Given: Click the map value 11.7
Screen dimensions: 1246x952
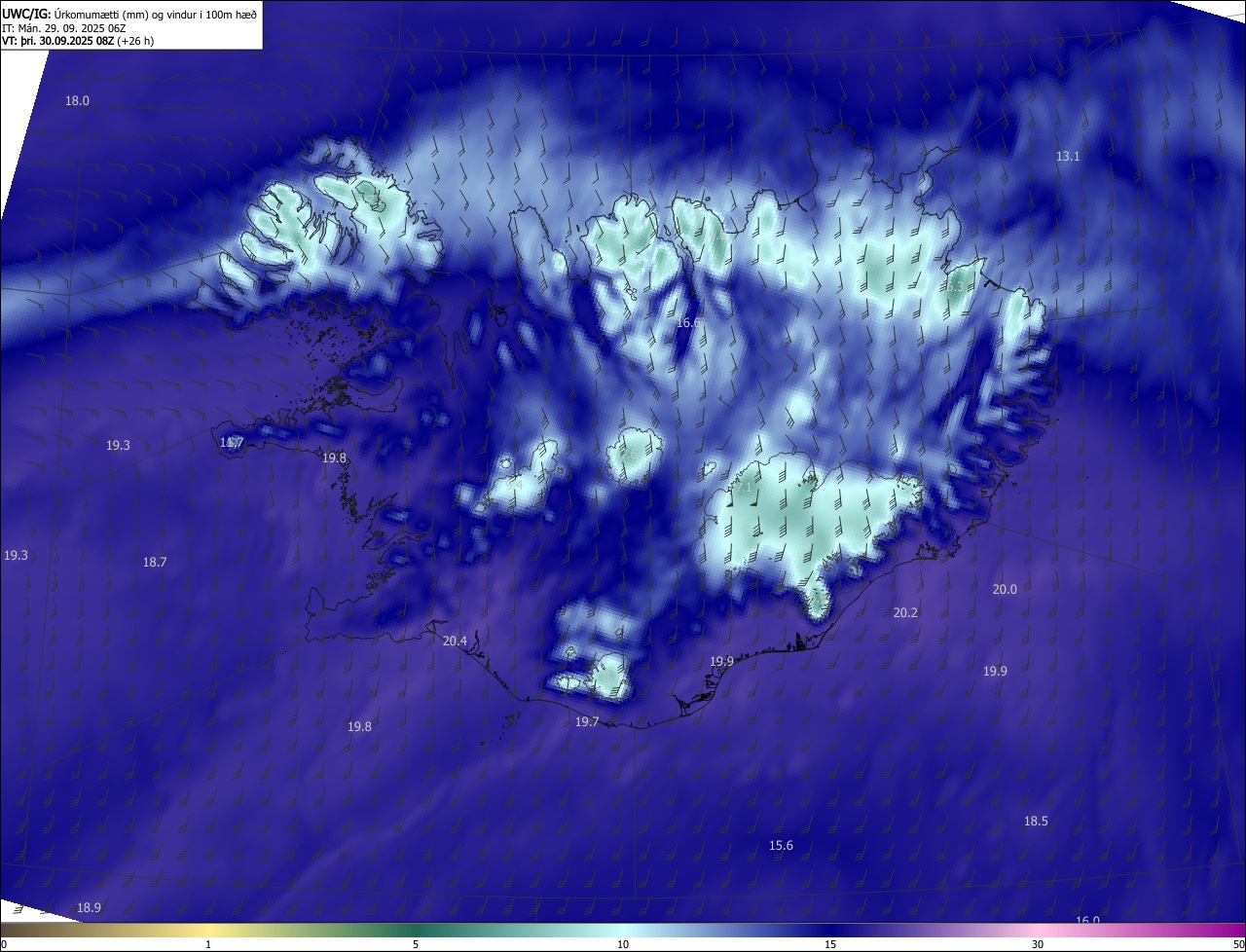Looking at the screenshot, I should [x=232, y=443].
